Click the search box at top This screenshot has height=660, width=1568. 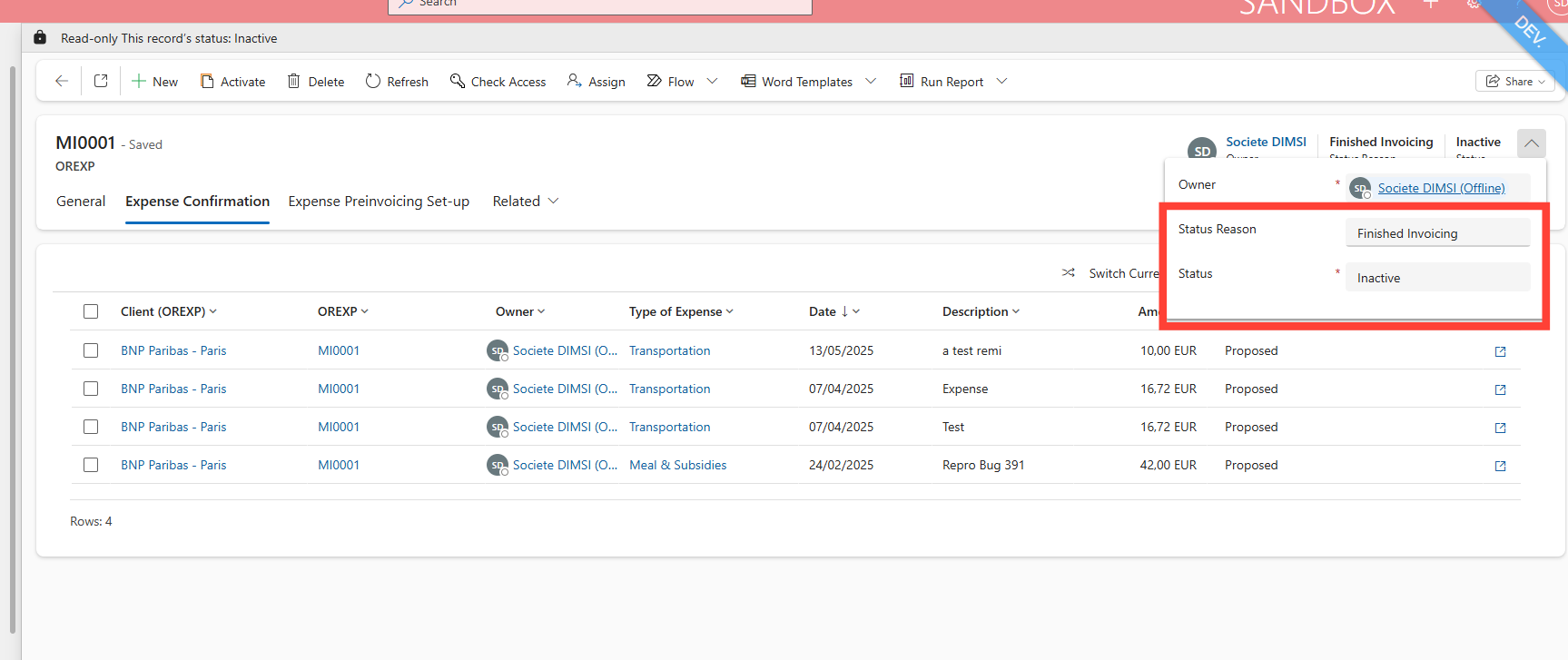click(600, 5)
